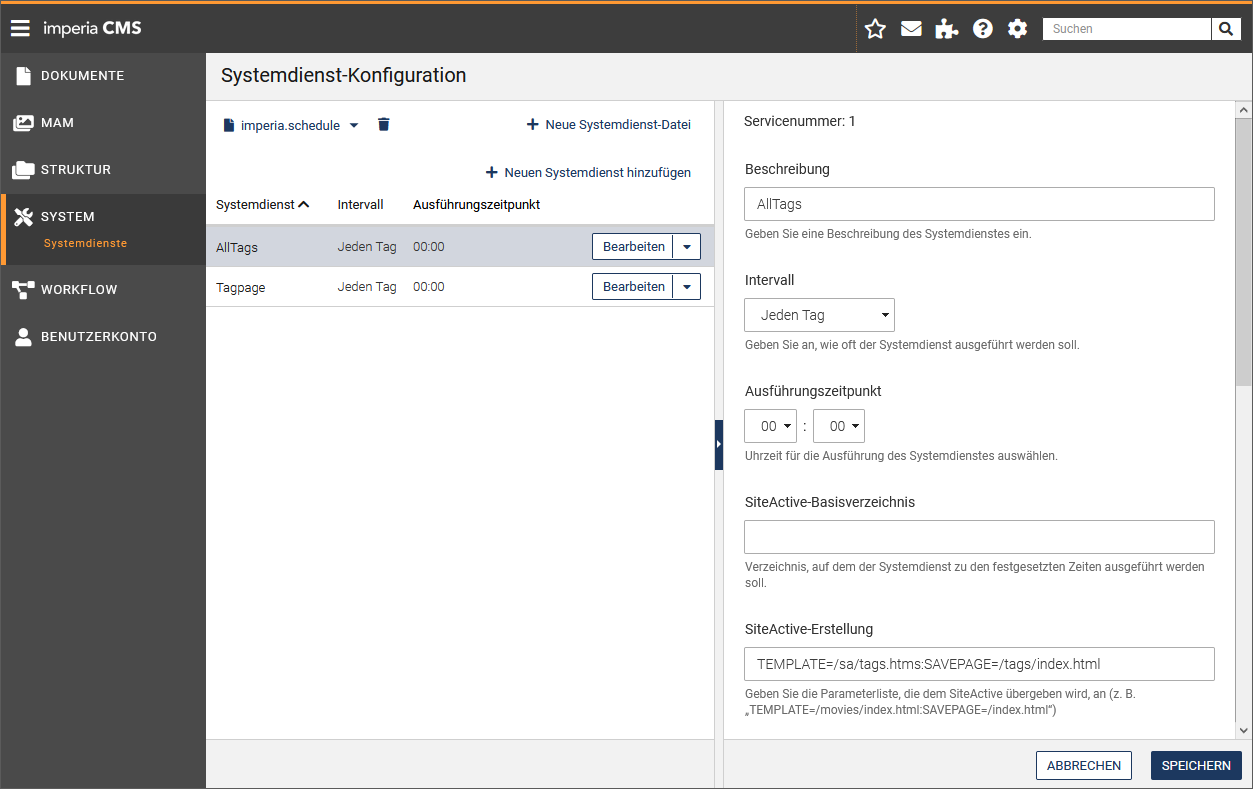Click the Beschreibung field AllTags
1253x789 pixels.
pyautogui.click(x=979, y=204)
